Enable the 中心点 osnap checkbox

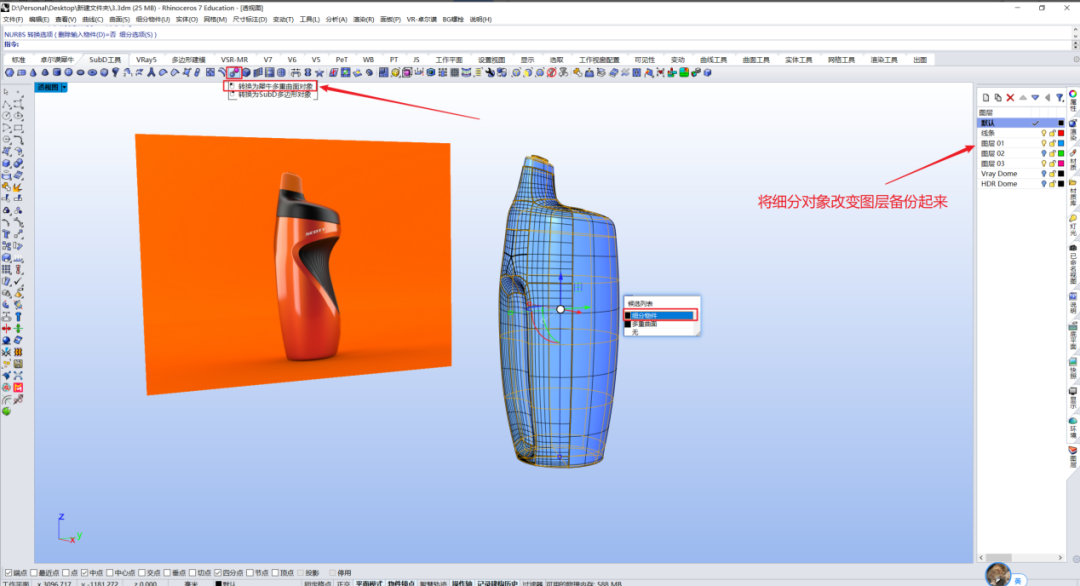click(110, 573)
